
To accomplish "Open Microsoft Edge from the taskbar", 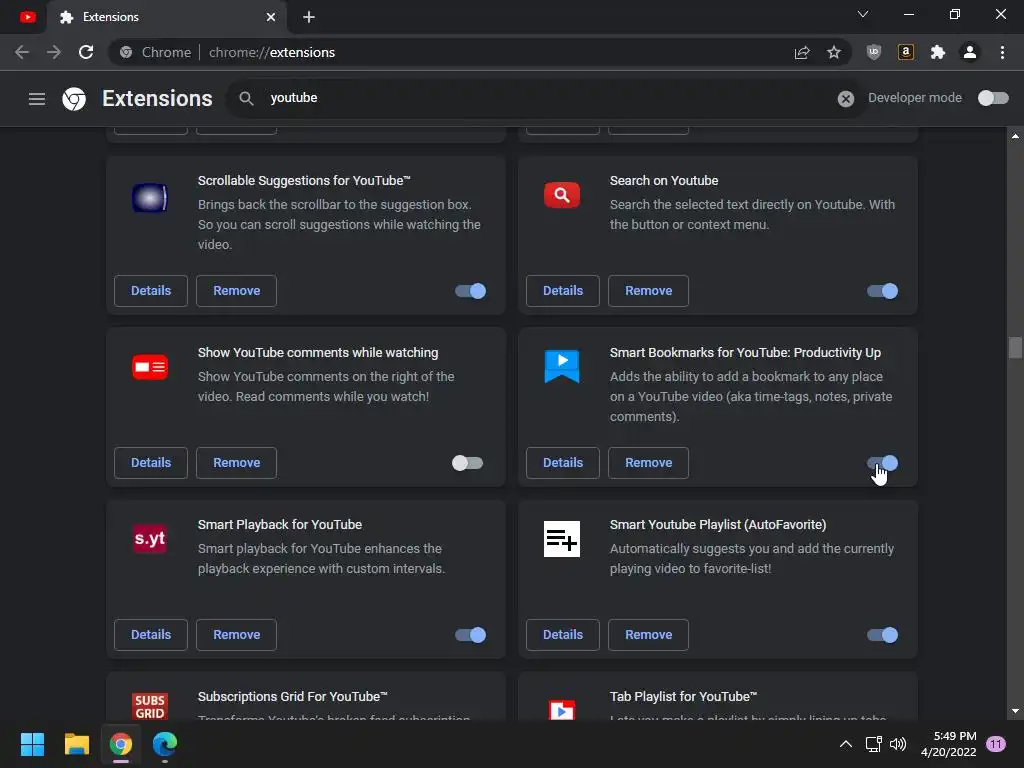I will click(x=165, y=744).
